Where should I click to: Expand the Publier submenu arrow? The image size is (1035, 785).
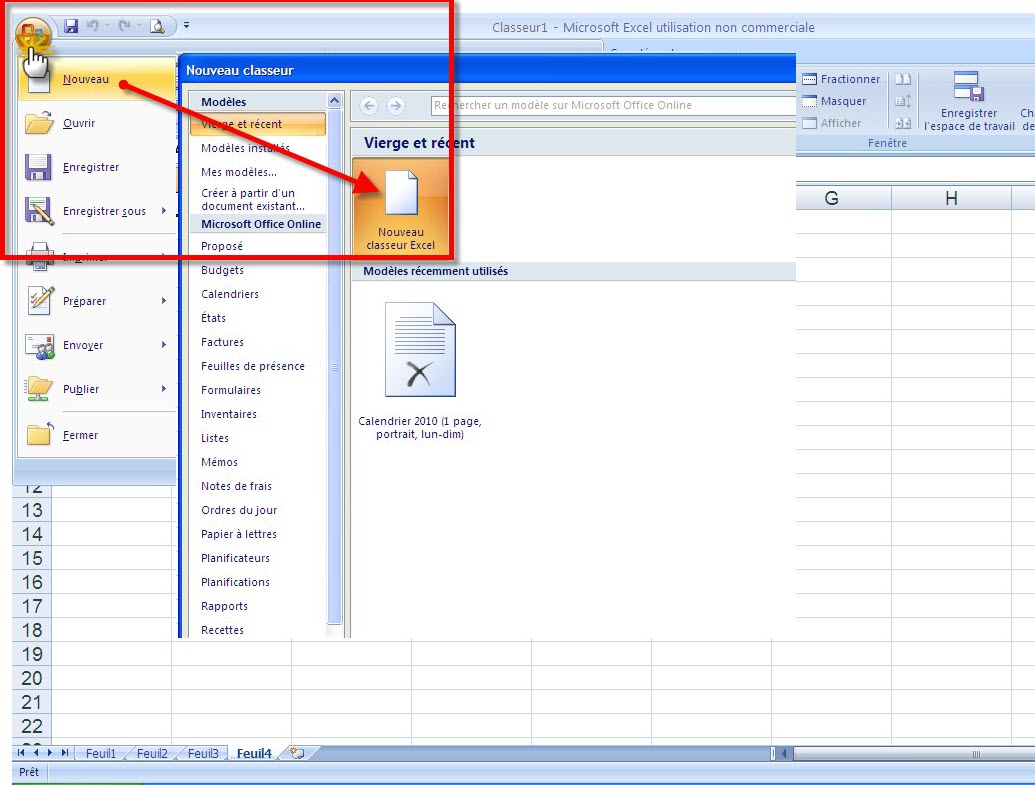tap(164, 390)
